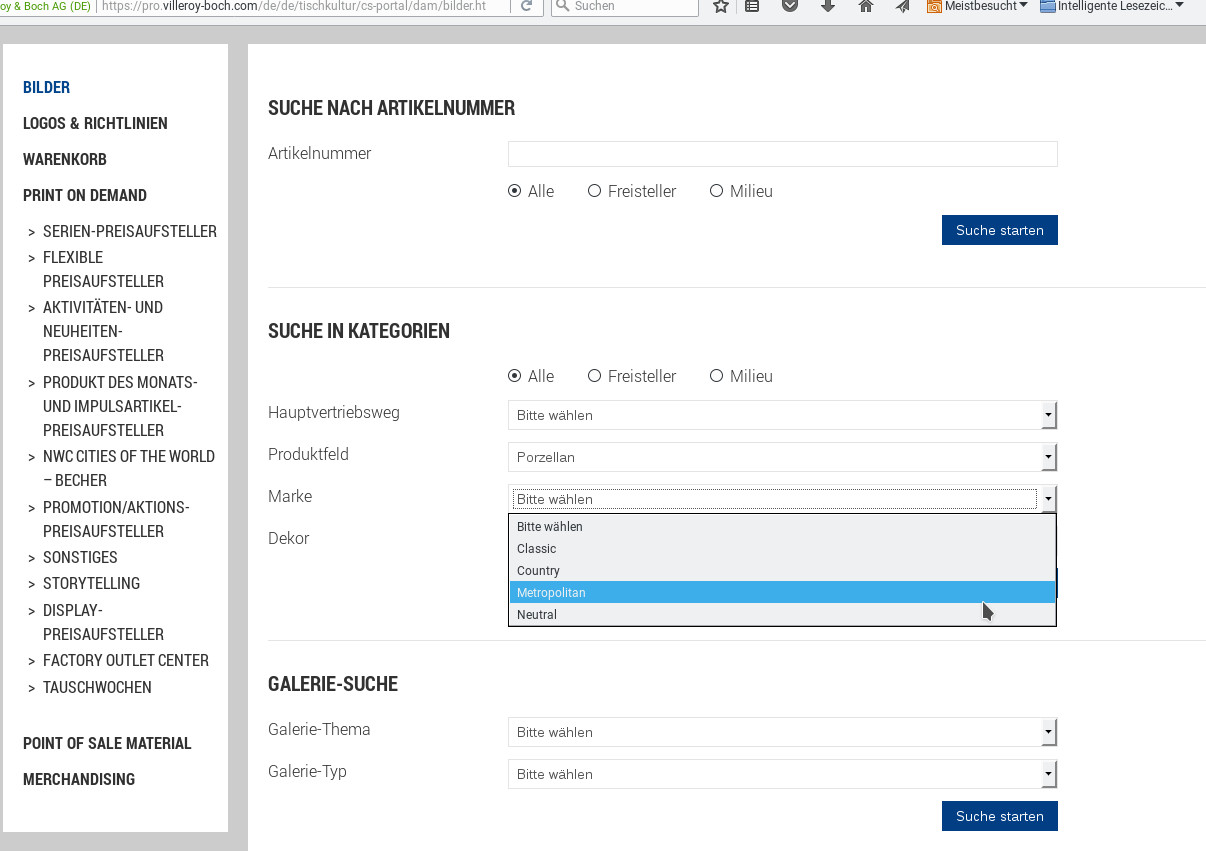Image resolution: width=1206 pixels, height=851 pixels.
Task: Select Milieu radio in Suche in Kategorien
Action: tap(716, 376)
